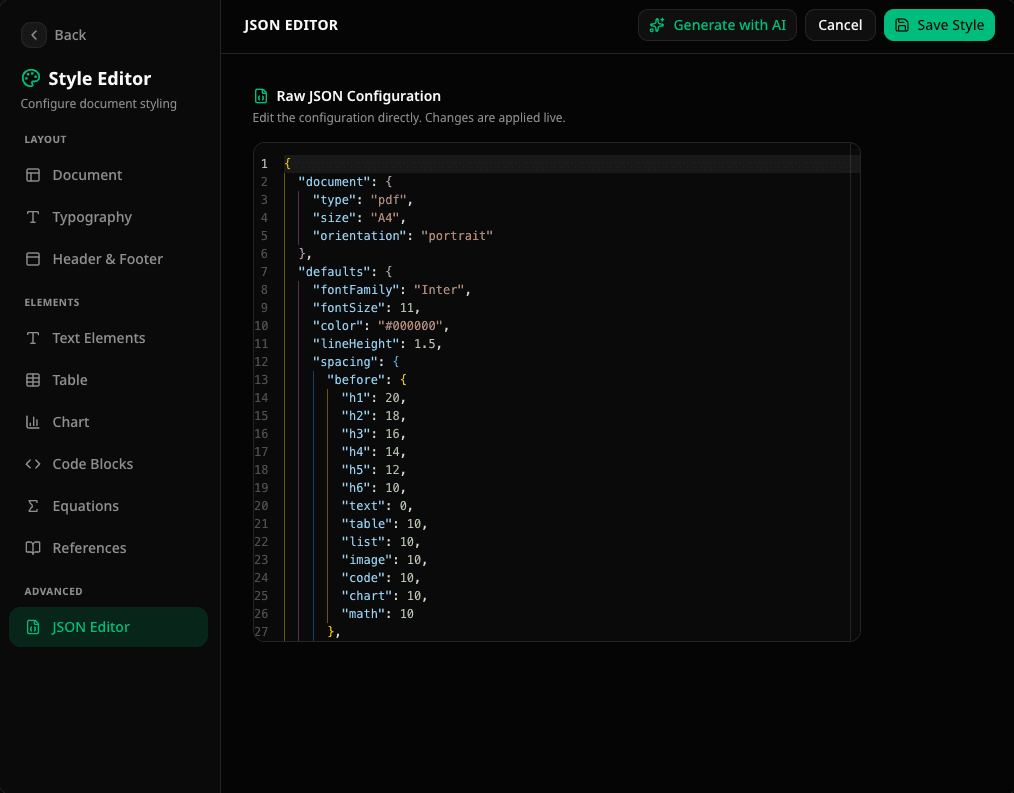The height and width of the screenshot is (793, 1014).
Task: Click the Typography T icon
Action: pos(33,217)
